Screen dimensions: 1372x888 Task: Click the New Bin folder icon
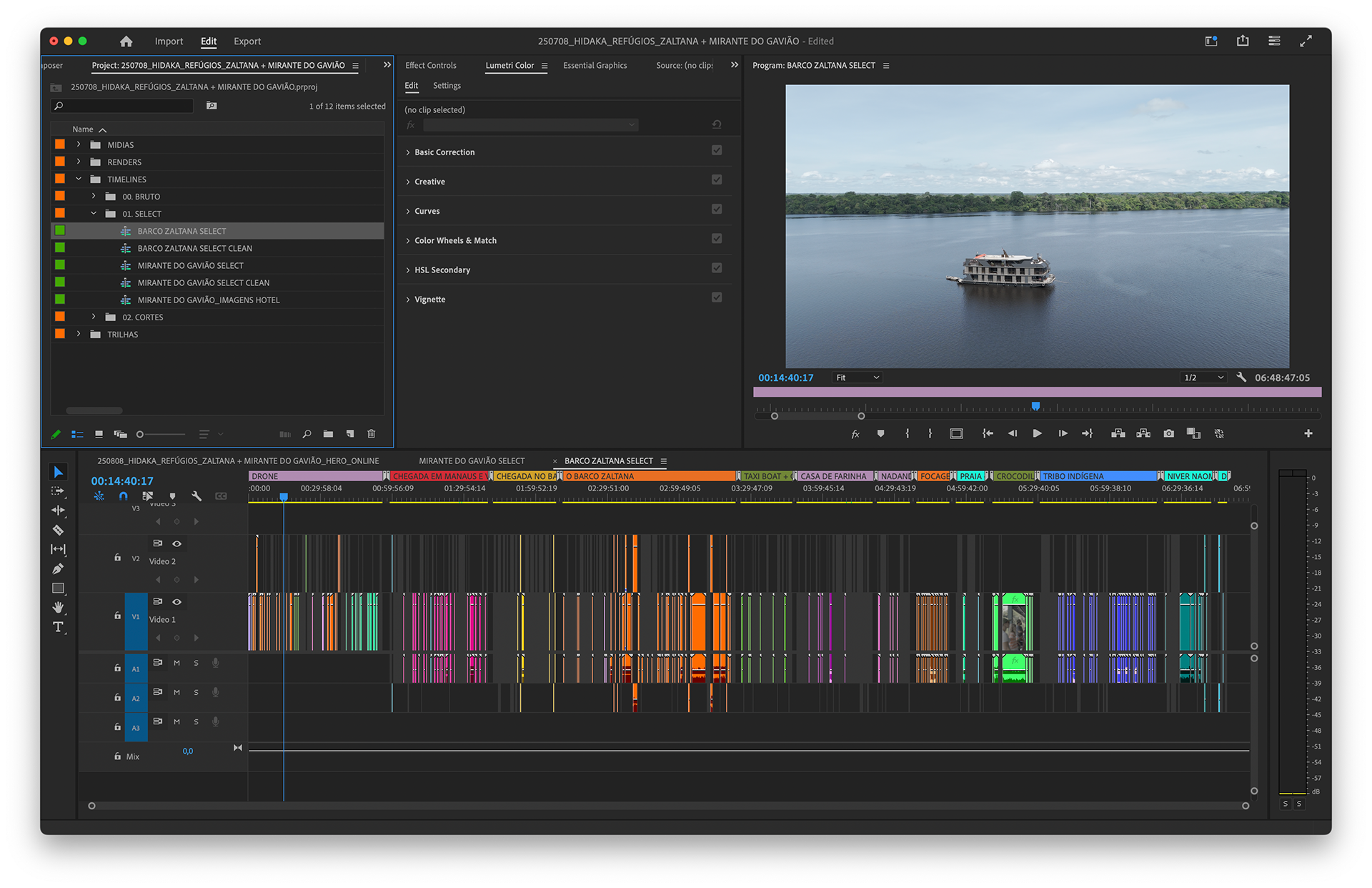328,434
